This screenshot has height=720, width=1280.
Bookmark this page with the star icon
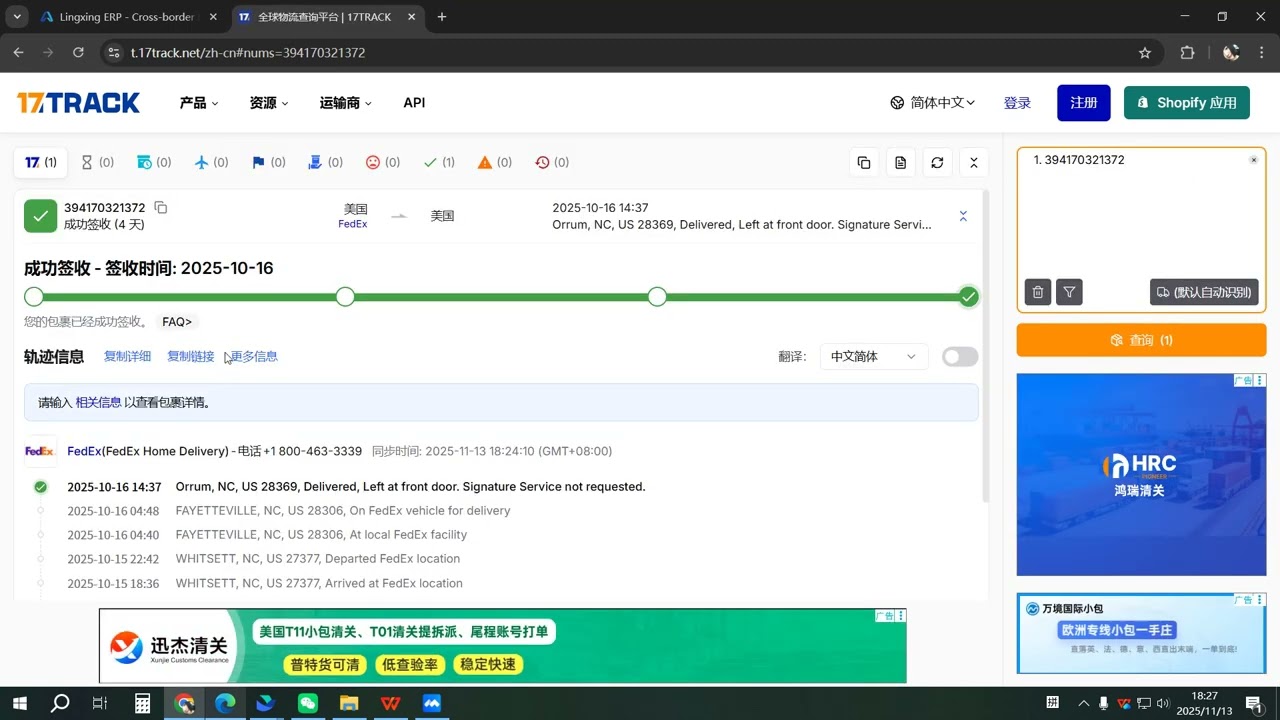(1145, 53)
